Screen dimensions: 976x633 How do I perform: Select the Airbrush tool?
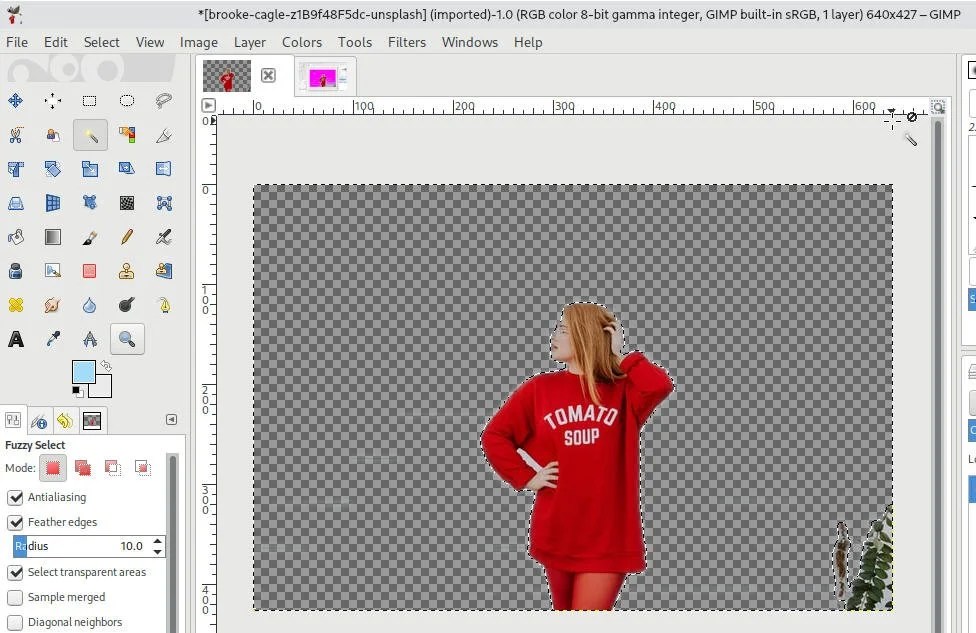pyautogui.click(x=164, y=237)
